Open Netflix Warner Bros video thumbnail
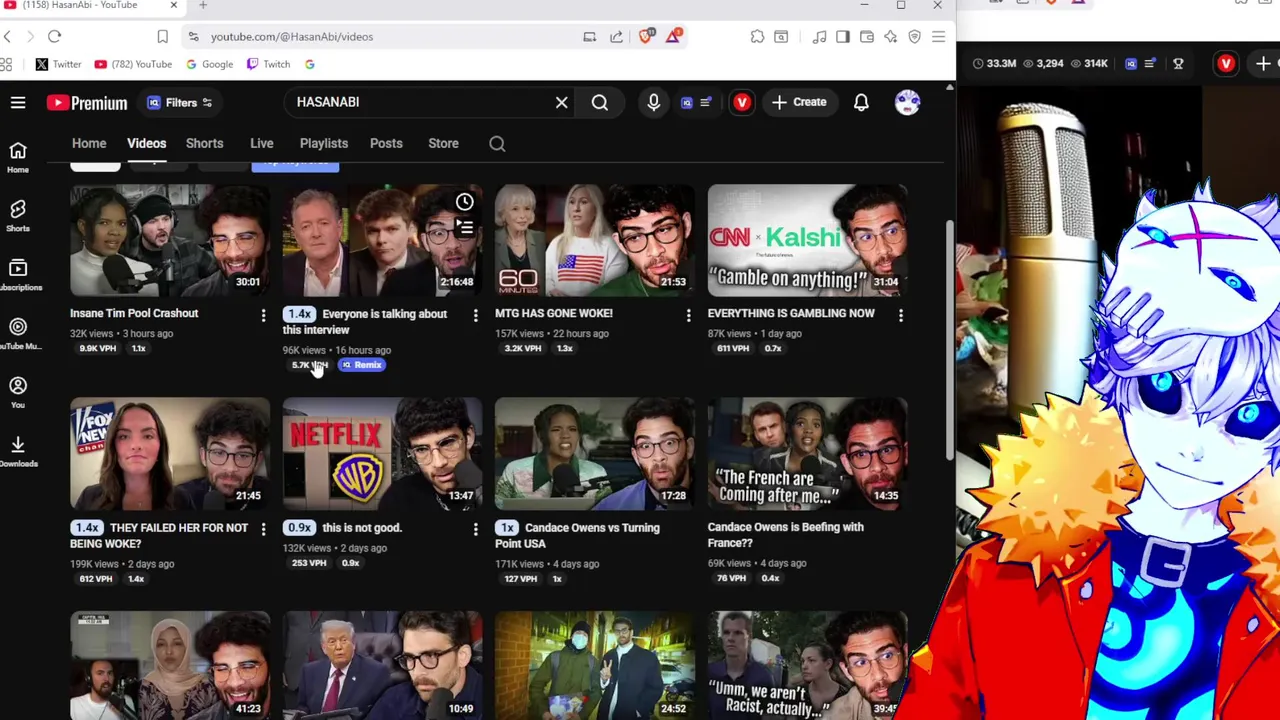 [382, 454]
